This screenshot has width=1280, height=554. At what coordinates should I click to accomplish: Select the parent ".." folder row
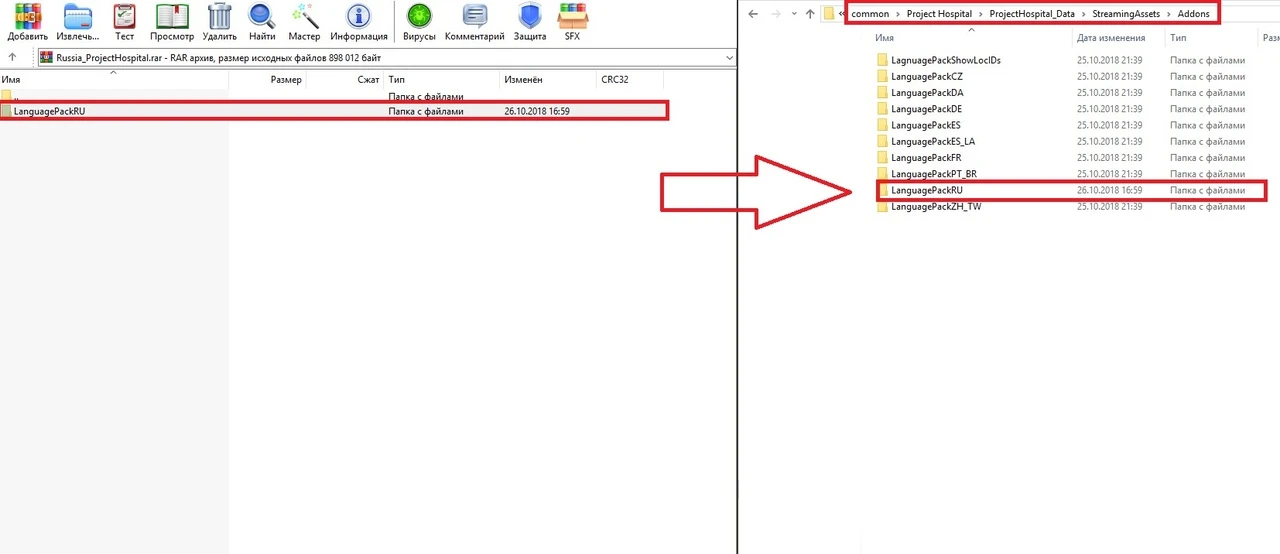(x=334, y=97)
